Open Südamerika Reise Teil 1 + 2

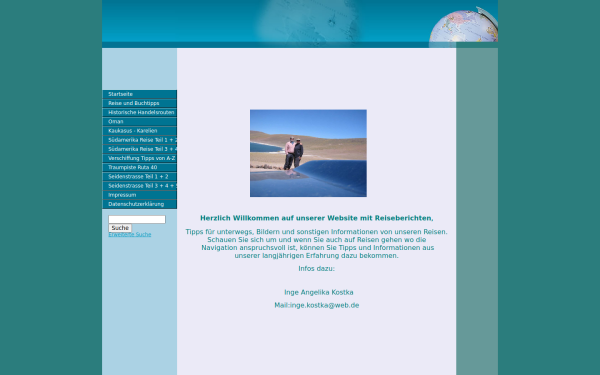coord(139,140)
